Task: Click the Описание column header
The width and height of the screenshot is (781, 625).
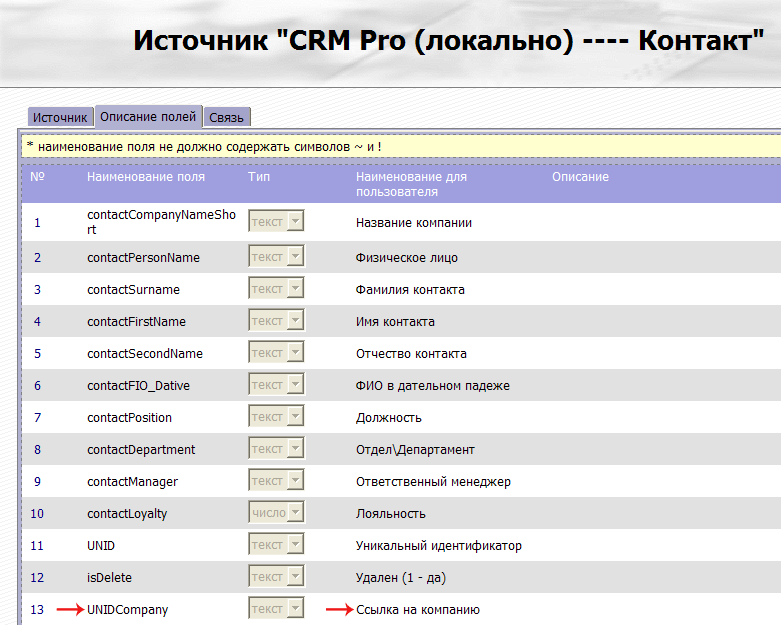Action: pos(580,177)
